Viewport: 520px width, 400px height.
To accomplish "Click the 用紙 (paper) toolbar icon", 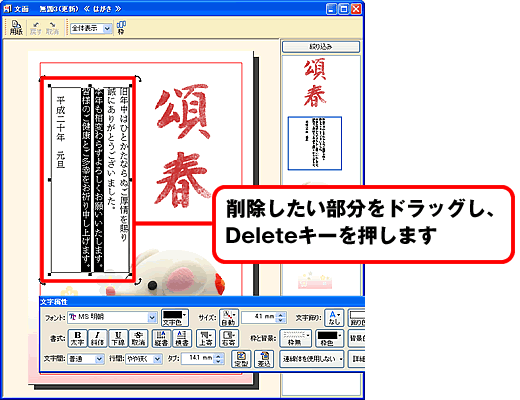I will 16,27.
